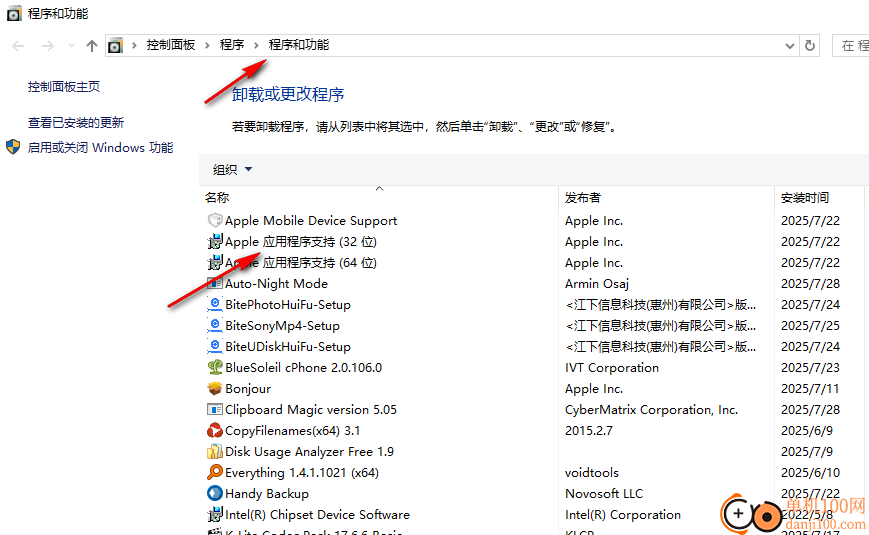Click the Everything magnifier icon
The width and height of the screenshot is (869, 535).
point(215,472)
